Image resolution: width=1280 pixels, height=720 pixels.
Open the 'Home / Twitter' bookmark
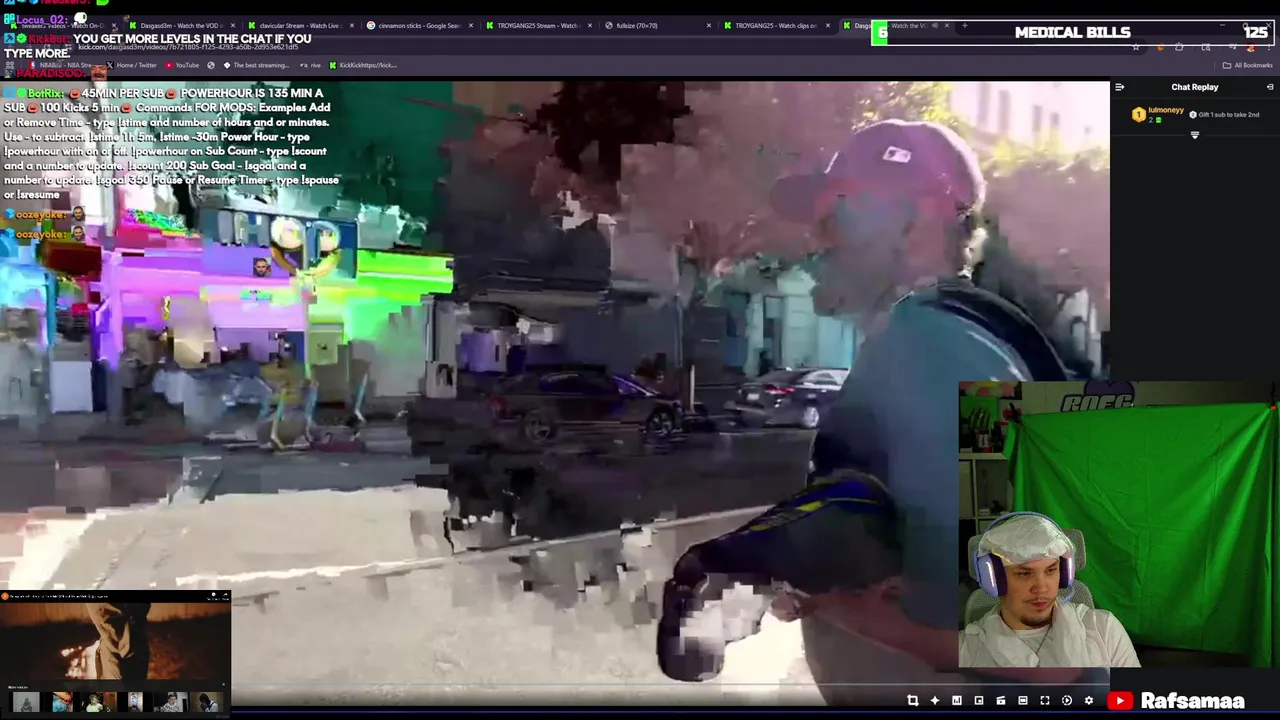tap(131, 65)
